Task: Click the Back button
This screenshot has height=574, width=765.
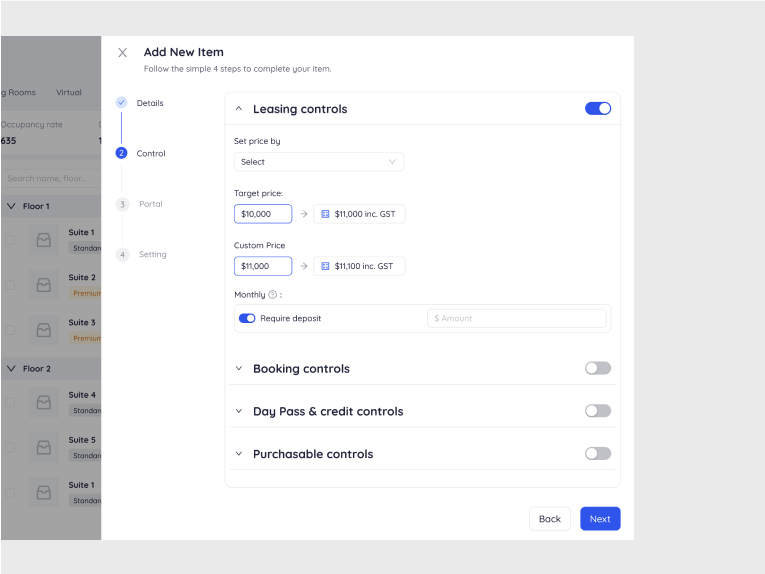Action: pyautogui.click(x=550, y=519)
